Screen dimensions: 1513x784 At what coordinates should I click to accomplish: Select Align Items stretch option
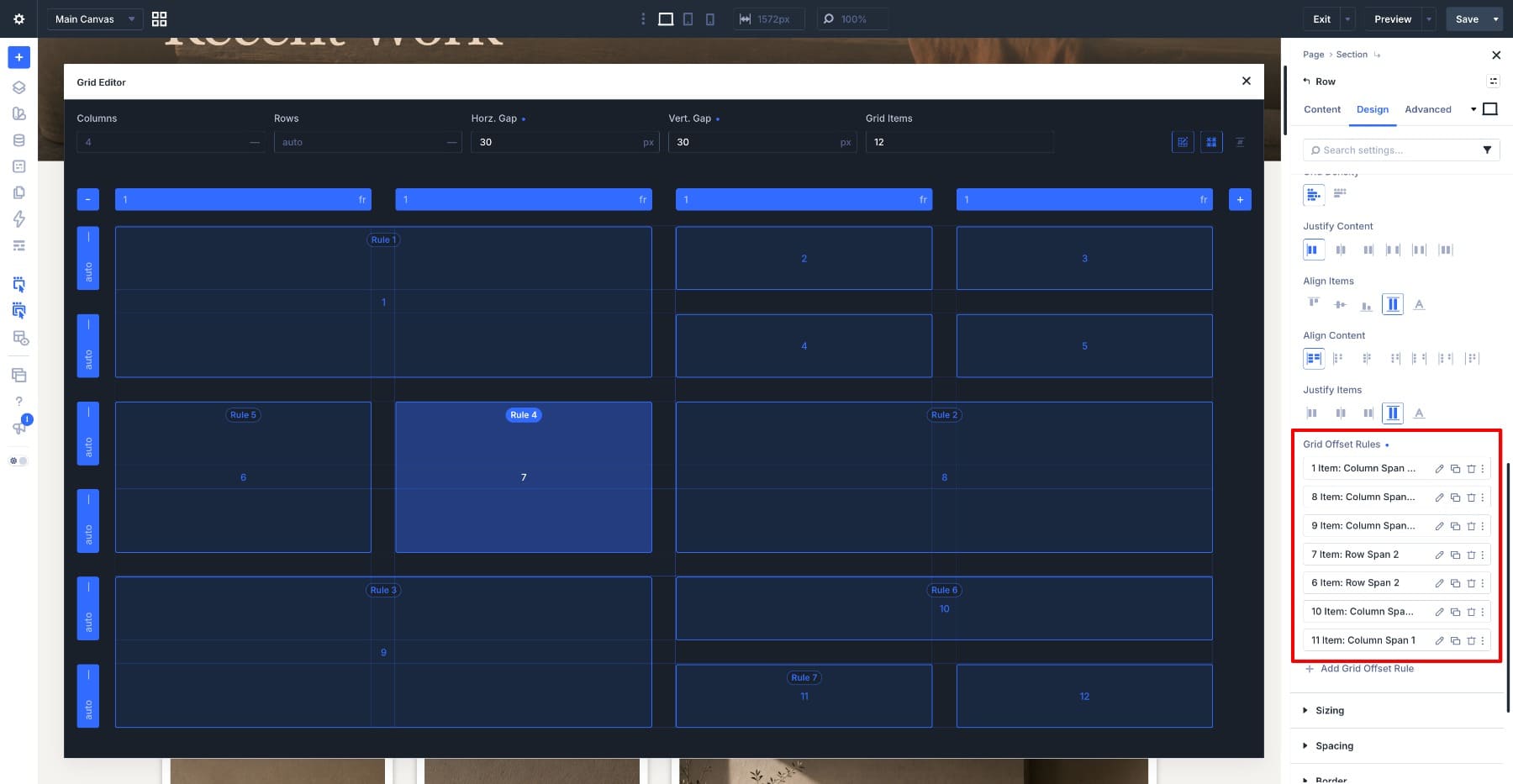pos(1393,304)
